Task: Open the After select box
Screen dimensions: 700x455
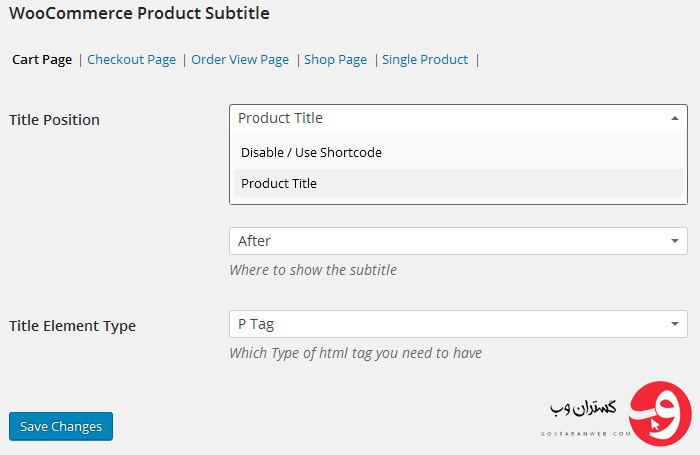Action: [458, 241]
